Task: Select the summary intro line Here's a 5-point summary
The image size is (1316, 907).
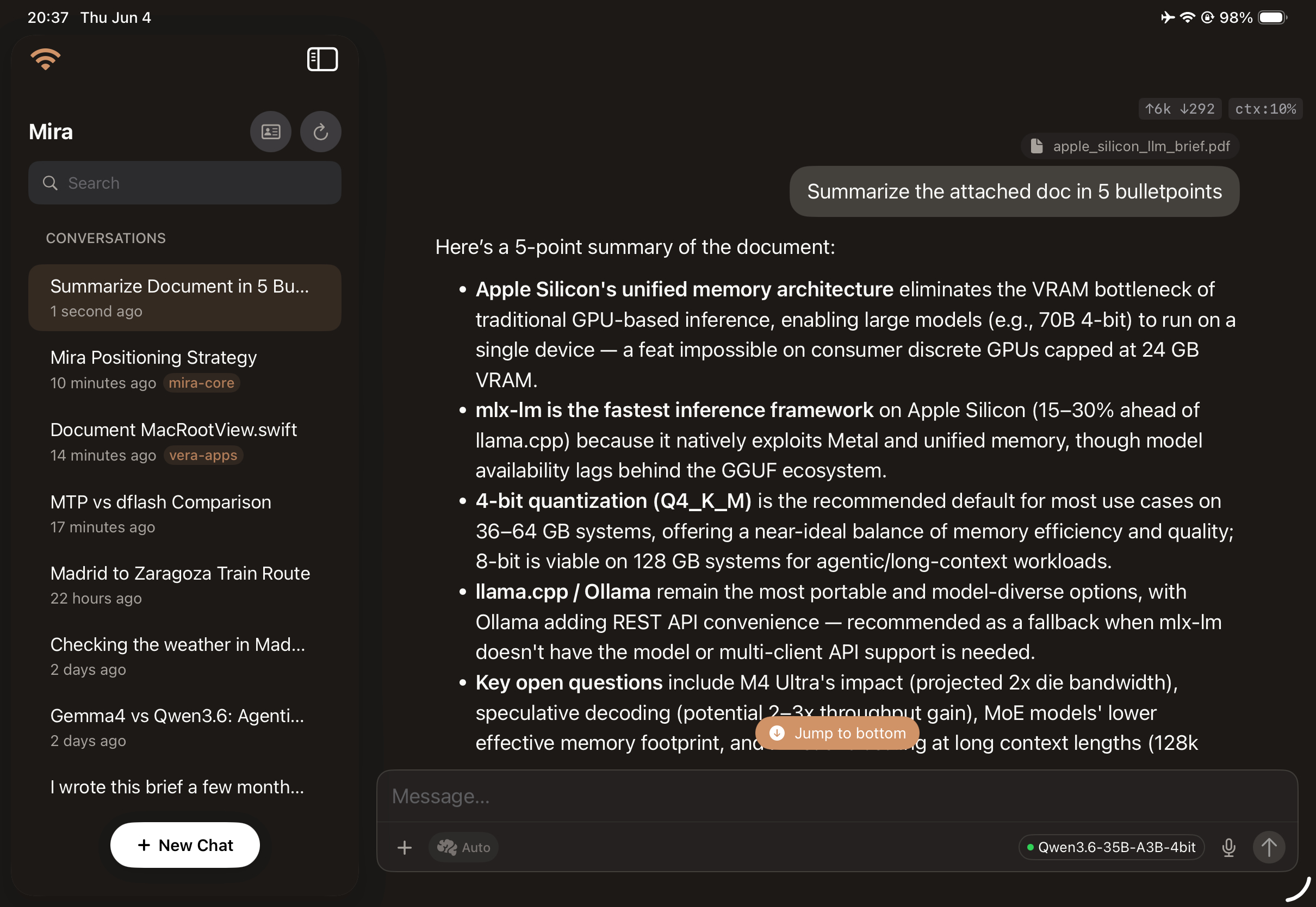Action: pyautogui.click(x=635, y=247)
